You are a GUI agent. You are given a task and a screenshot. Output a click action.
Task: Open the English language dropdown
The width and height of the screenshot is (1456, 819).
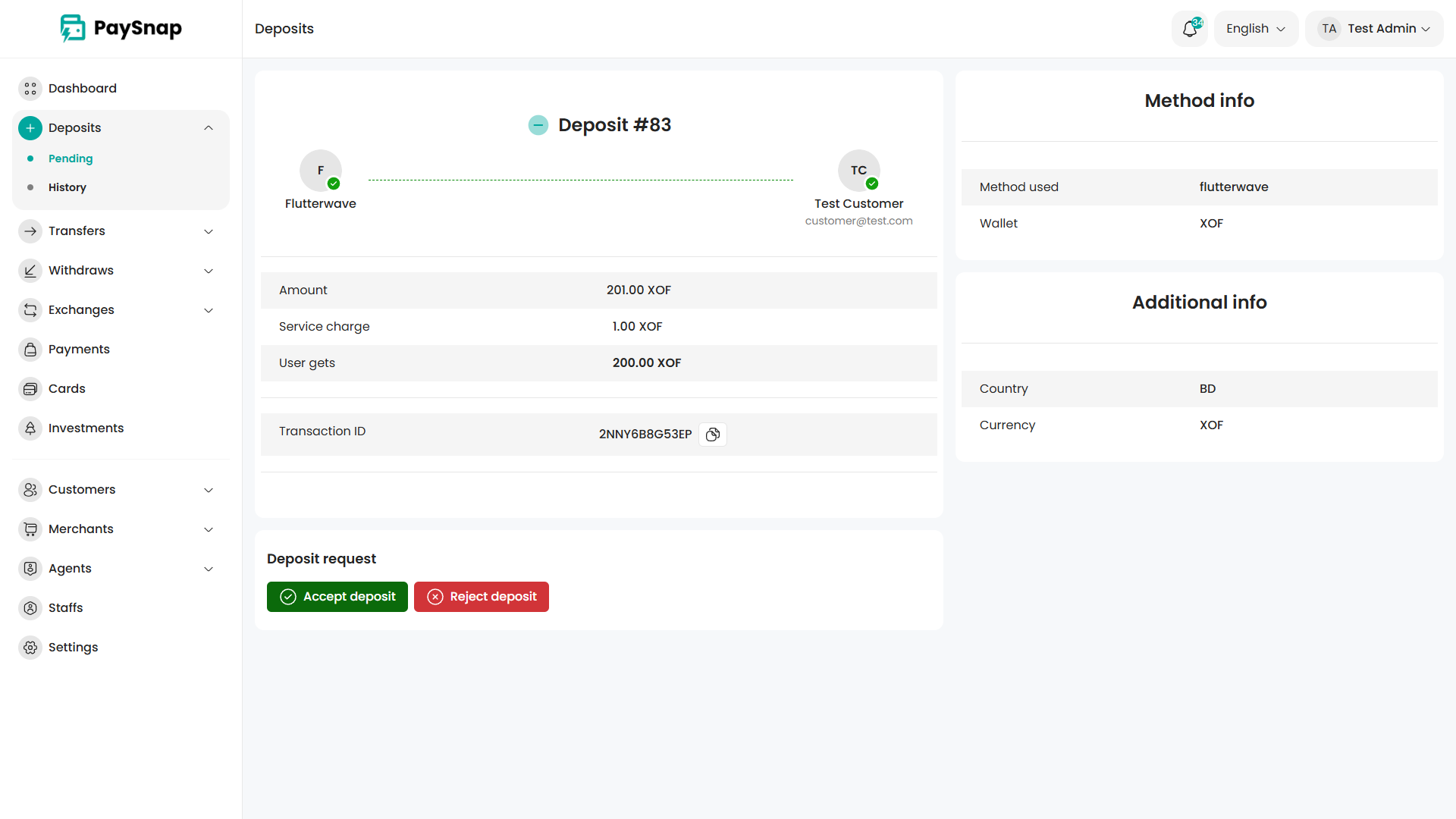pyautogui.click(x=1256, y=29)
